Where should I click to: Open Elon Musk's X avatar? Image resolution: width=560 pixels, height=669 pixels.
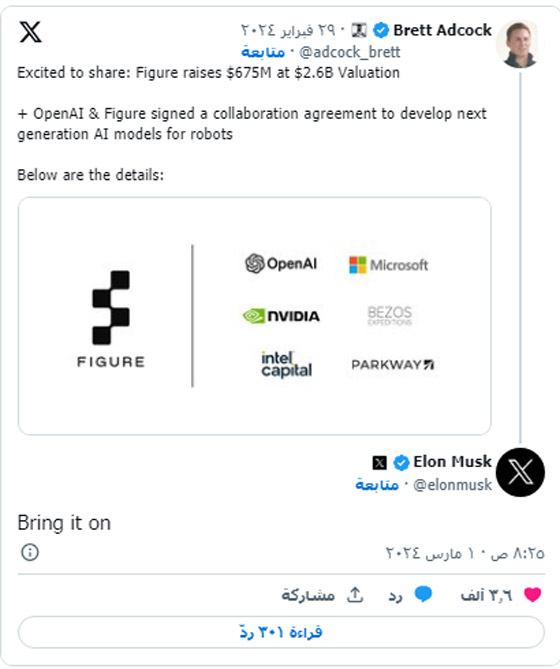tap(520, 472)
